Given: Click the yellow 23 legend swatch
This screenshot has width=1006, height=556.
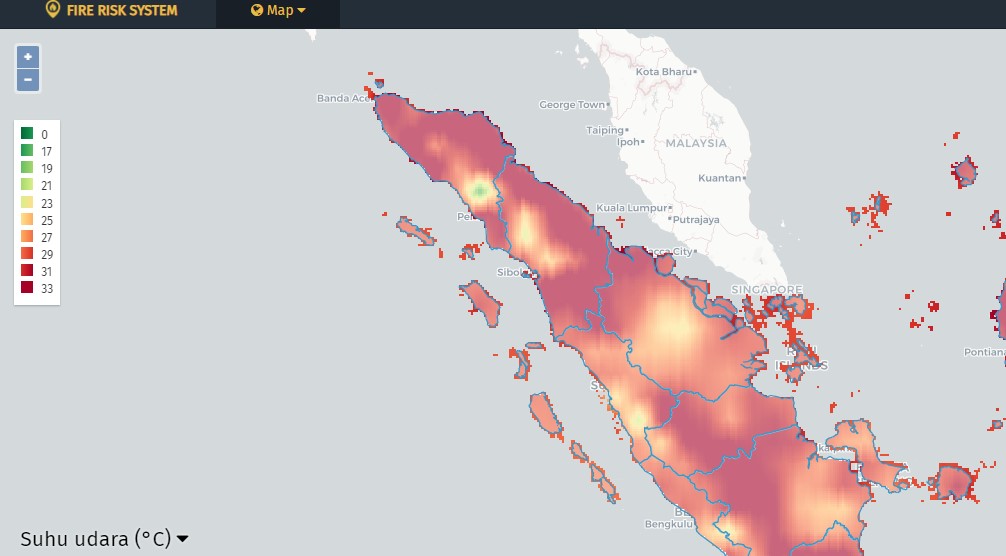Looking at the screenshot, I should [27, 202].
